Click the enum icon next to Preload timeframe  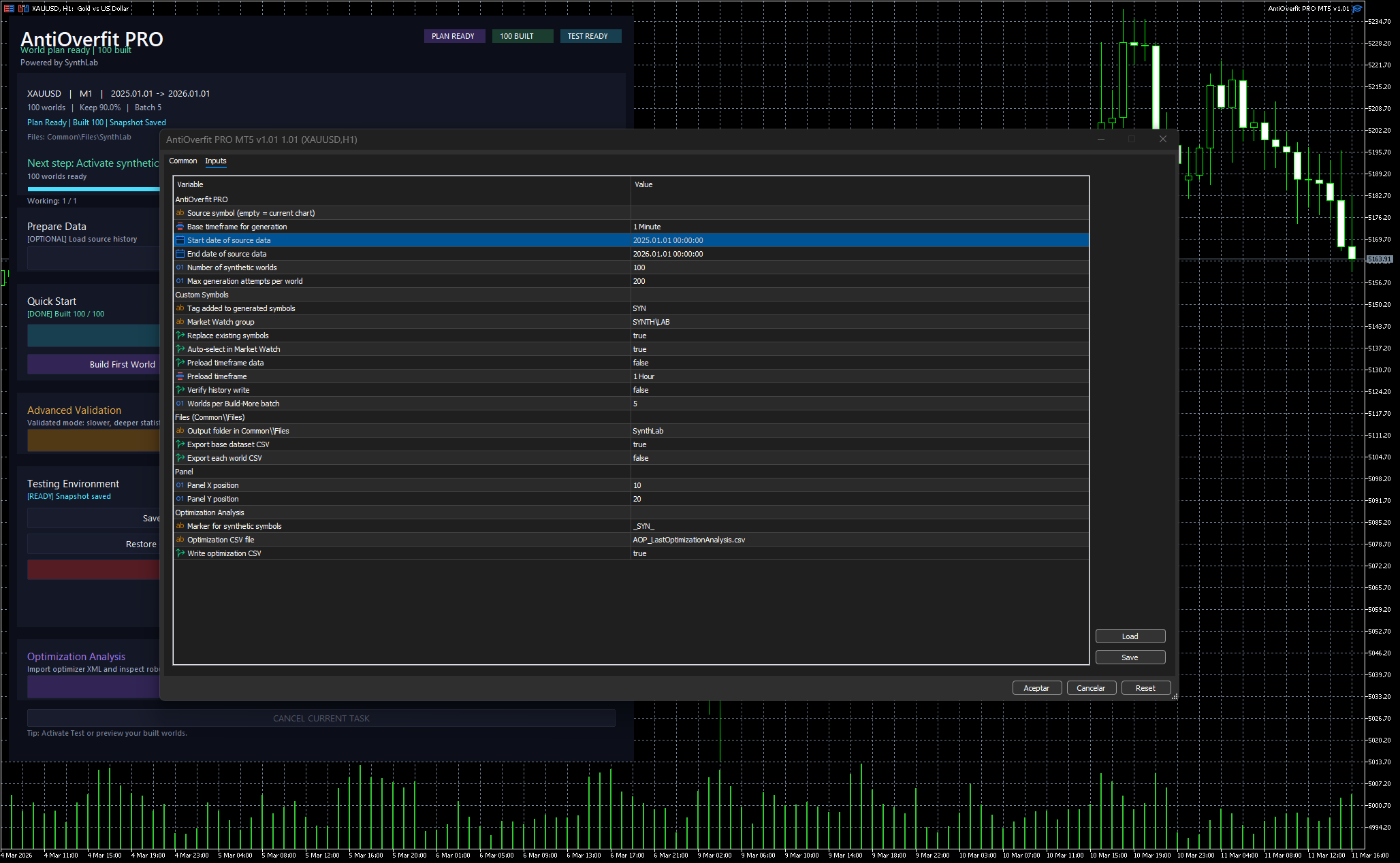click(x=180, y=376)
